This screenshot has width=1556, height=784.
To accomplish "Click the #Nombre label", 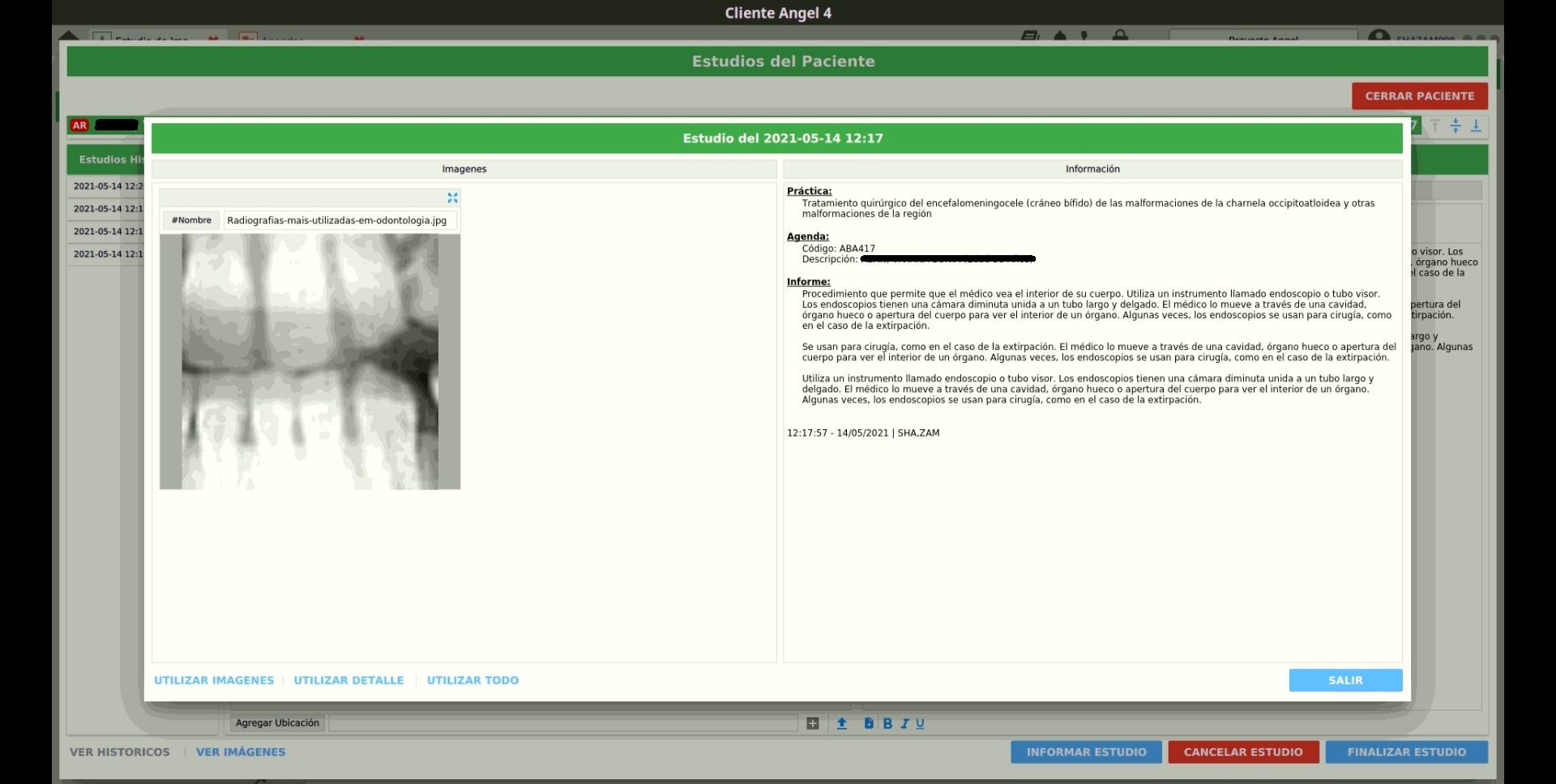I will [191, 220].
